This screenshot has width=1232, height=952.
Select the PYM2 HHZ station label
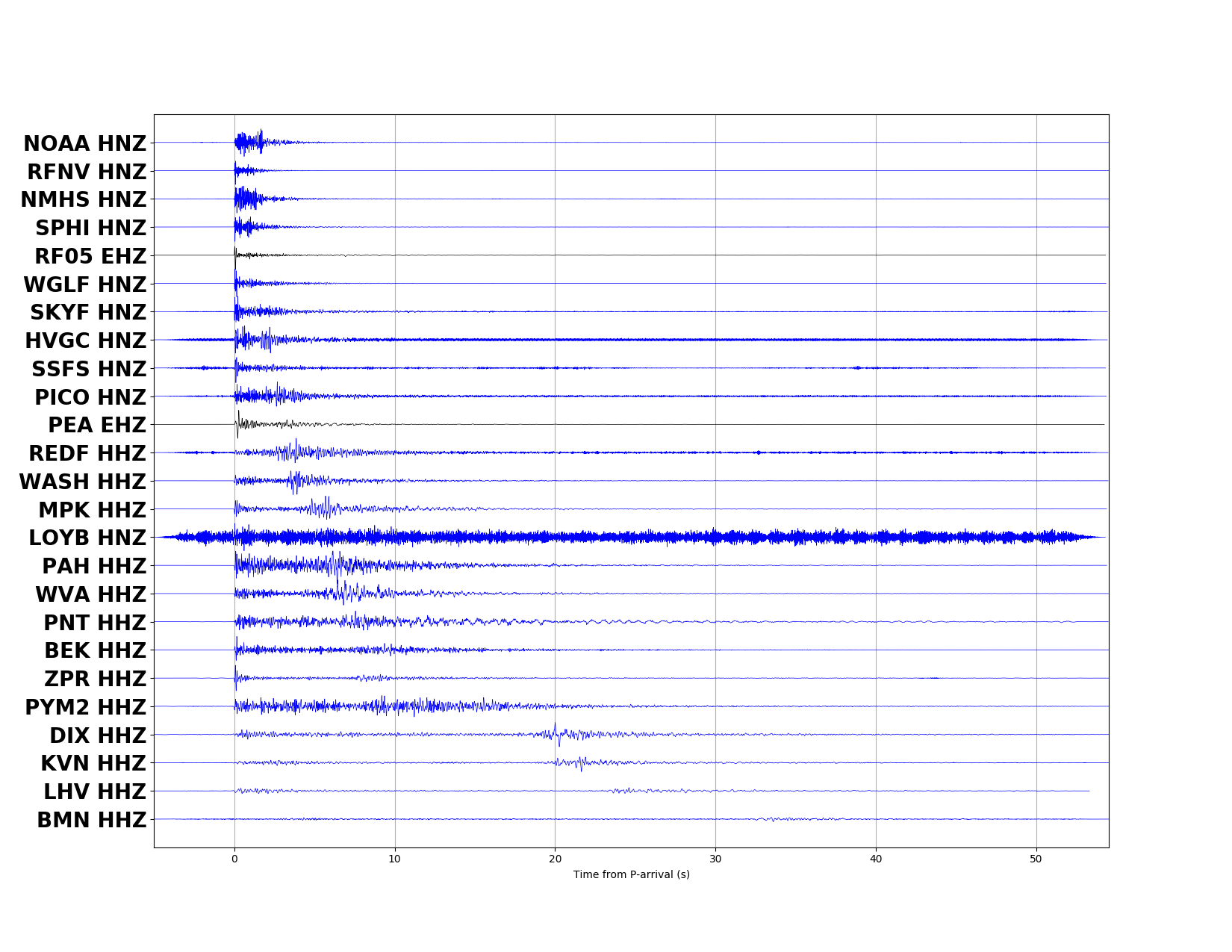coord(85,707)
